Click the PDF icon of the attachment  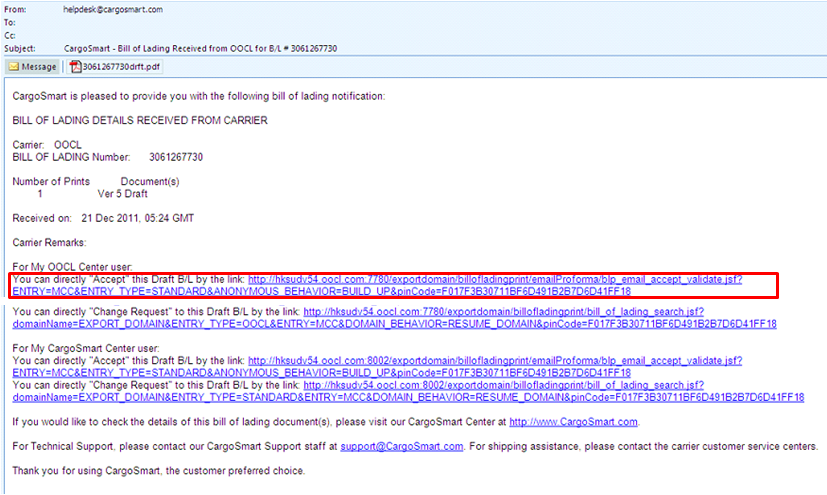tap(75, 67)
